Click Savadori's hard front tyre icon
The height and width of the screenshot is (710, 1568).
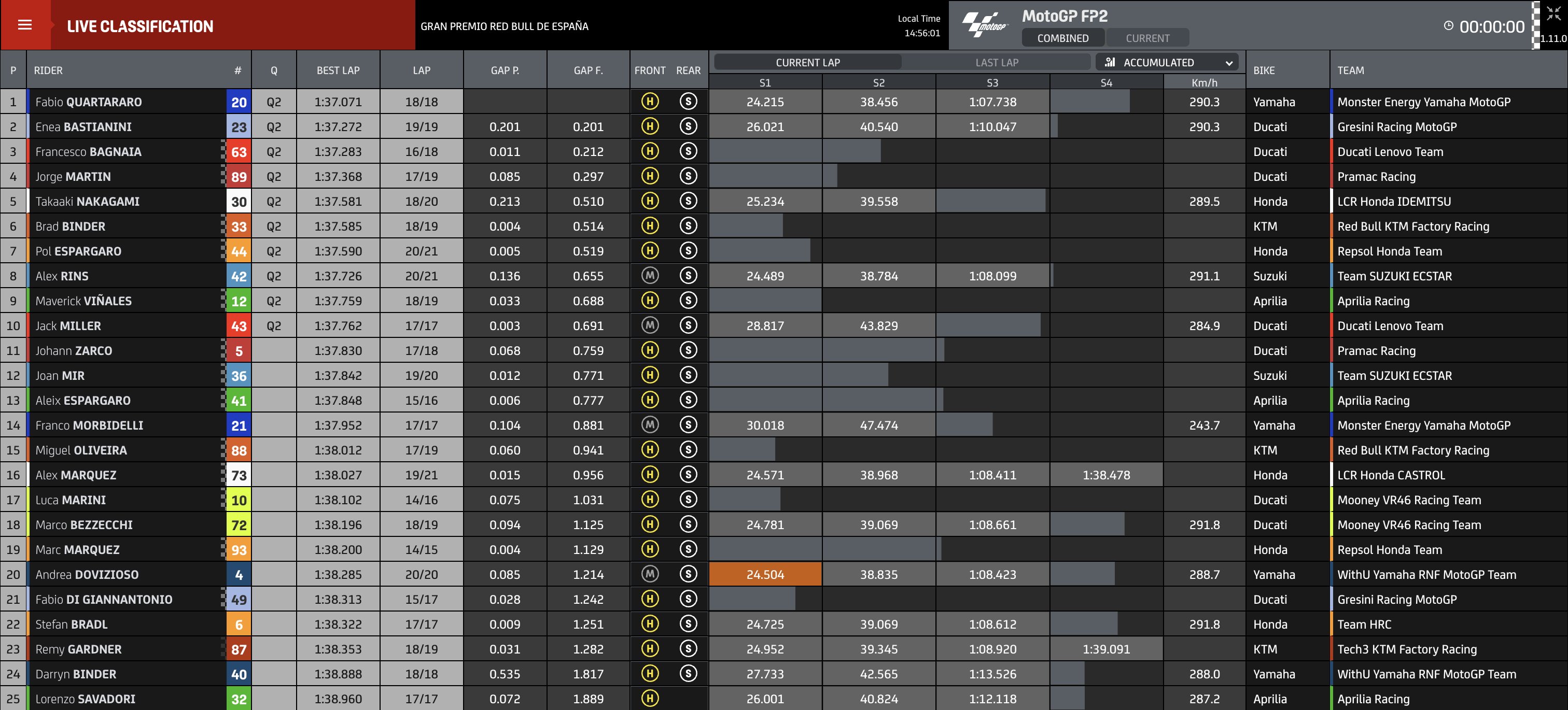click(650, 699)
